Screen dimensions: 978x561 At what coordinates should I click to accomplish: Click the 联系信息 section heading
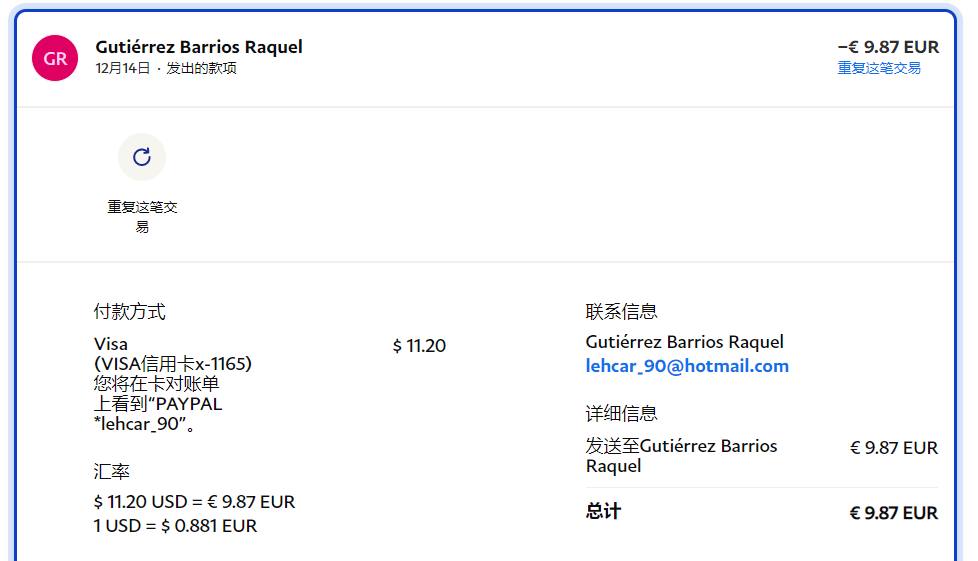[622, 312]
